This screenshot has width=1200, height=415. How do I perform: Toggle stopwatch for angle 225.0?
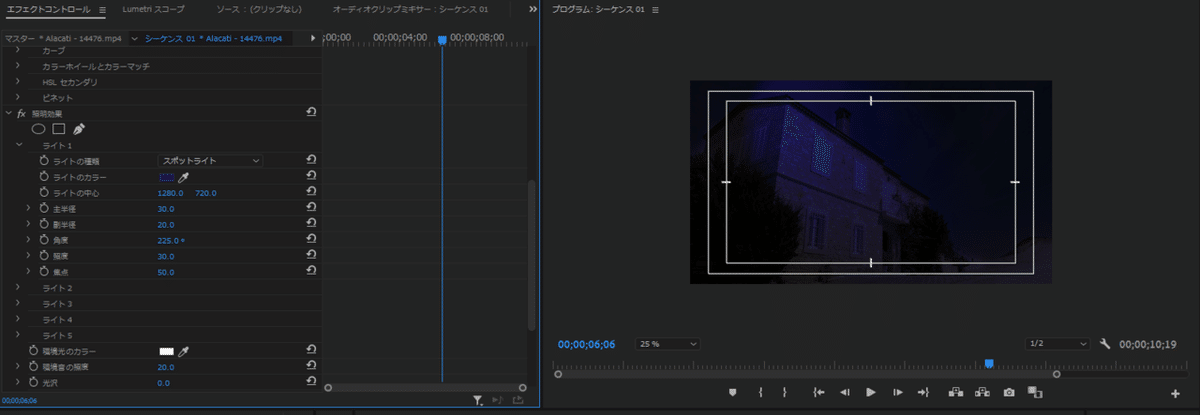[43, 240]
